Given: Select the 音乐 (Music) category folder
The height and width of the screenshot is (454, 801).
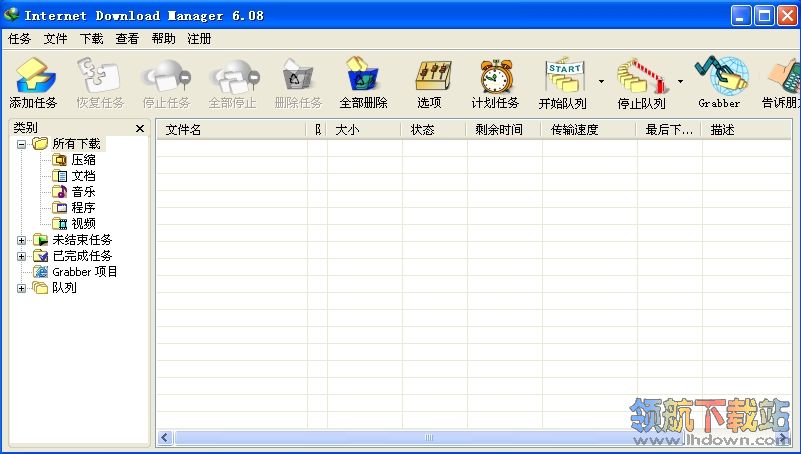Looking at the screenshot, I should (x=74, y=192).
